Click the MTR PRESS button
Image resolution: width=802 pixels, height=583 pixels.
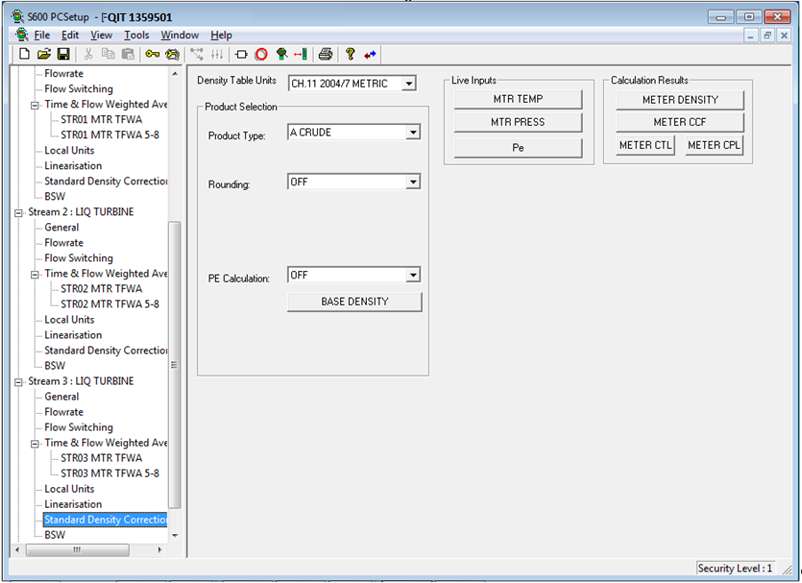tap(518, 122)
